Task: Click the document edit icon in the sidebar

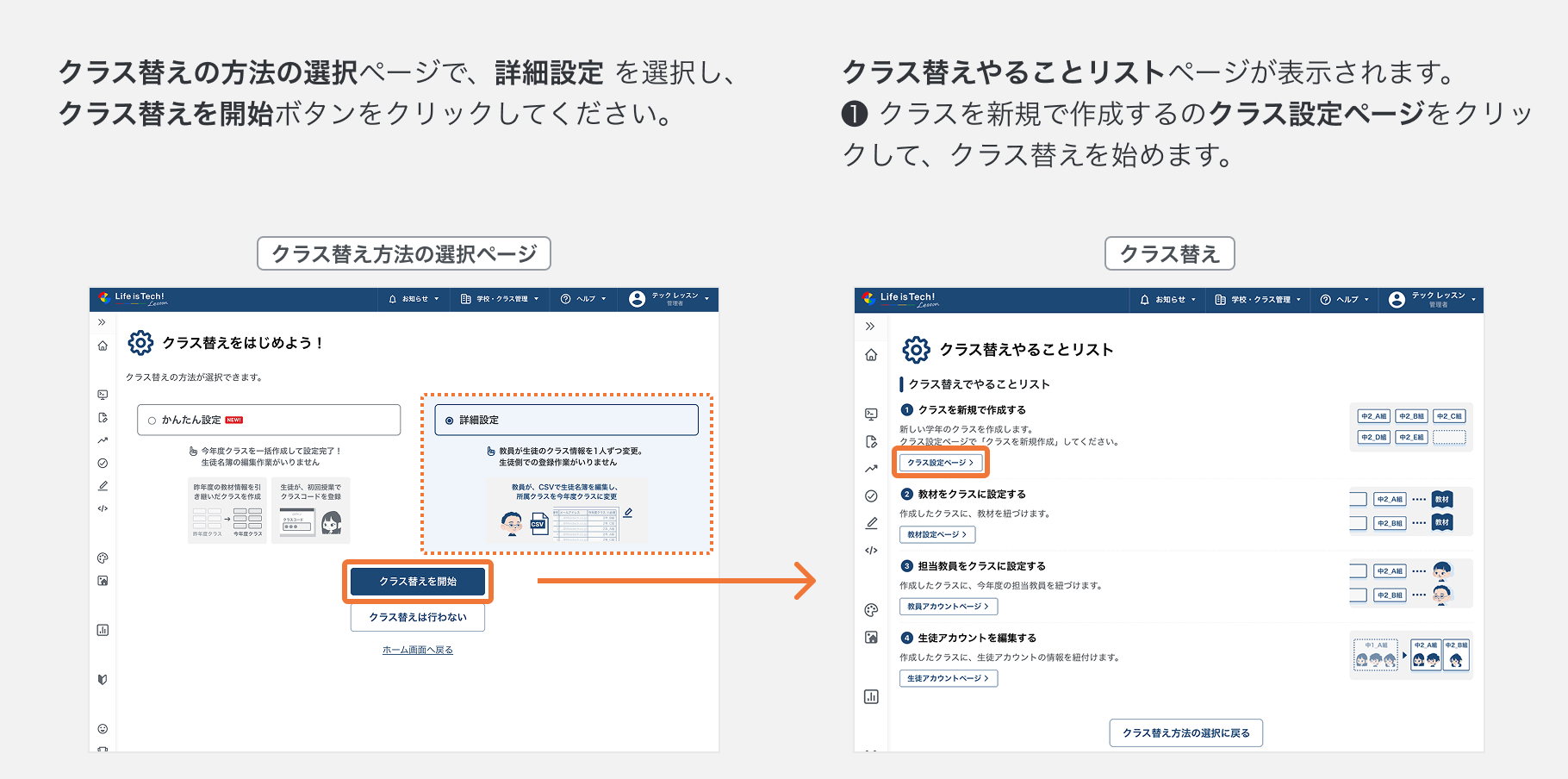Action: coord(102,417)
